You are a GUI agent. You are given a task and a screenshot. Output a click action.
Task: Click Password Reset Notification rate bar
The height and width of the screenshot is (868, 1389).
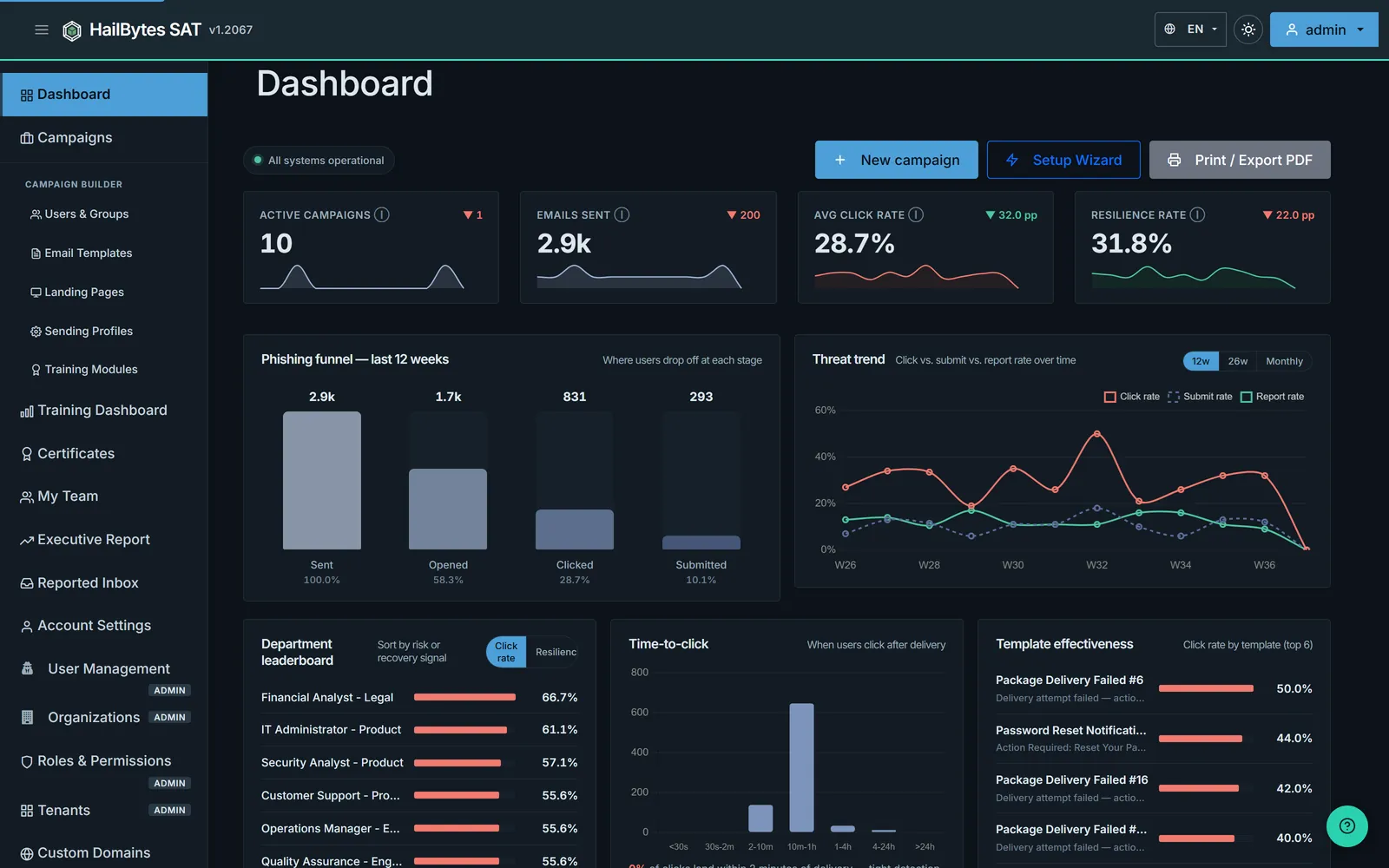[x=1201, y=739]
